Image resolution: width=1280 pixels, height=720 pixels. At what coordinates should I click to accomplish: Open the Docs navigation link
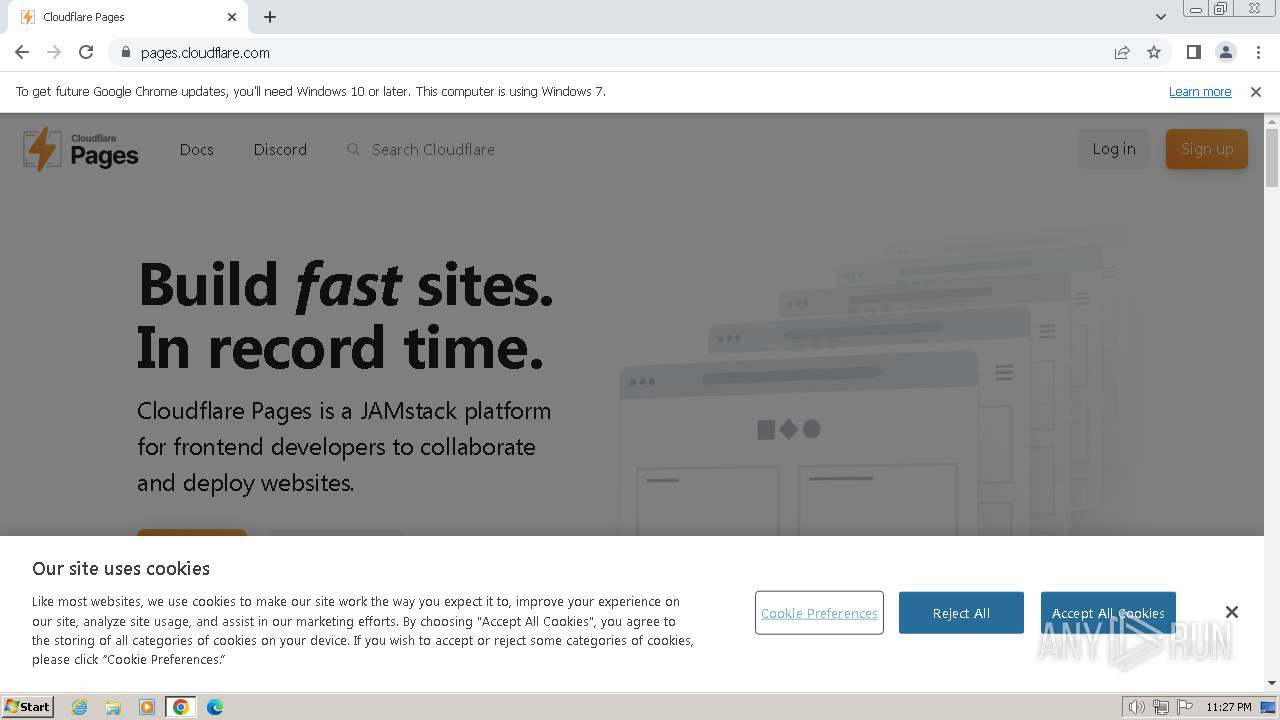(197, 149)
